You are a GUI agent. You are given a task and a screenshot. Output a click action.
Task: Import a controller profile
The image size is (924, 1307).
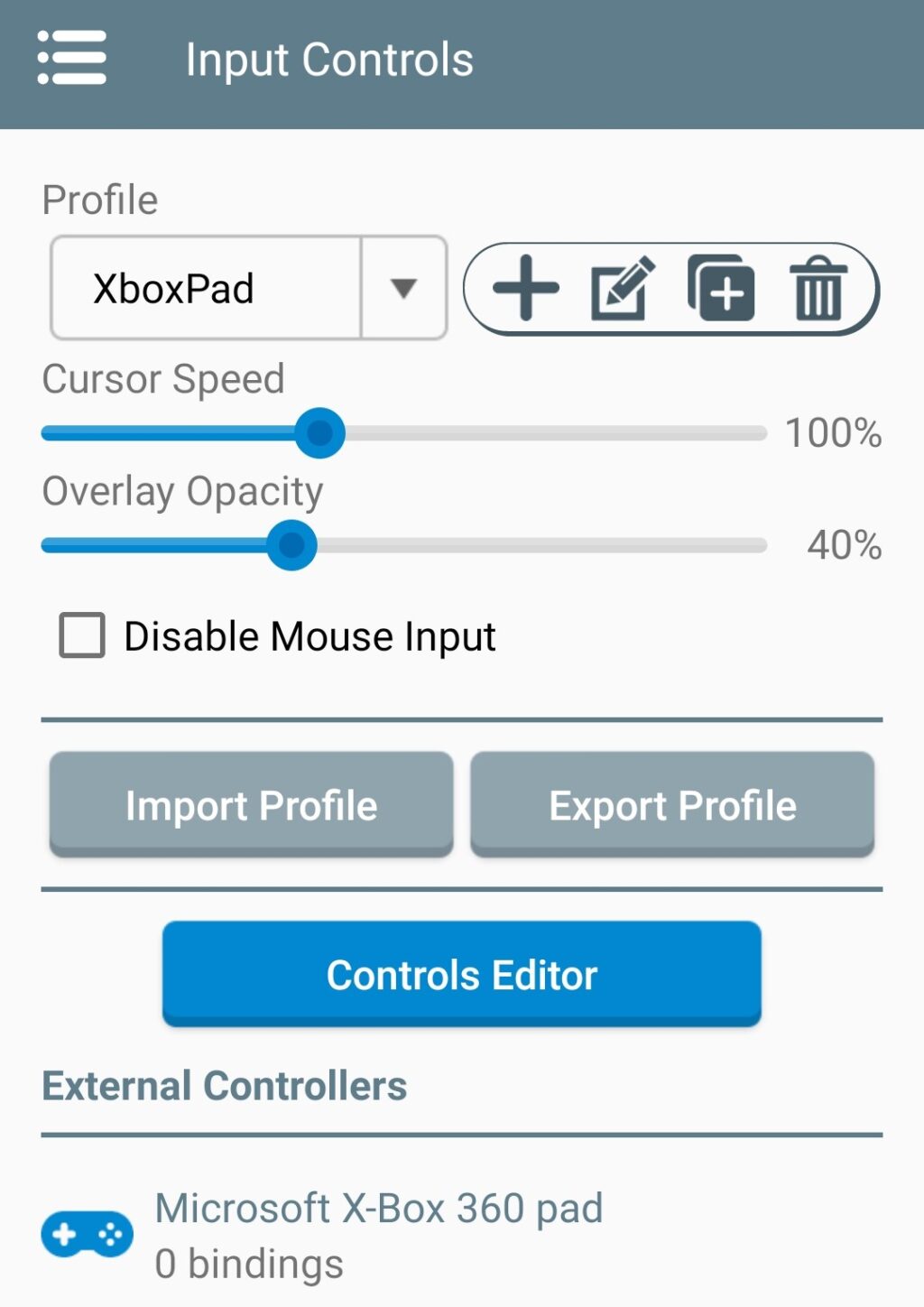pos(251,804)
